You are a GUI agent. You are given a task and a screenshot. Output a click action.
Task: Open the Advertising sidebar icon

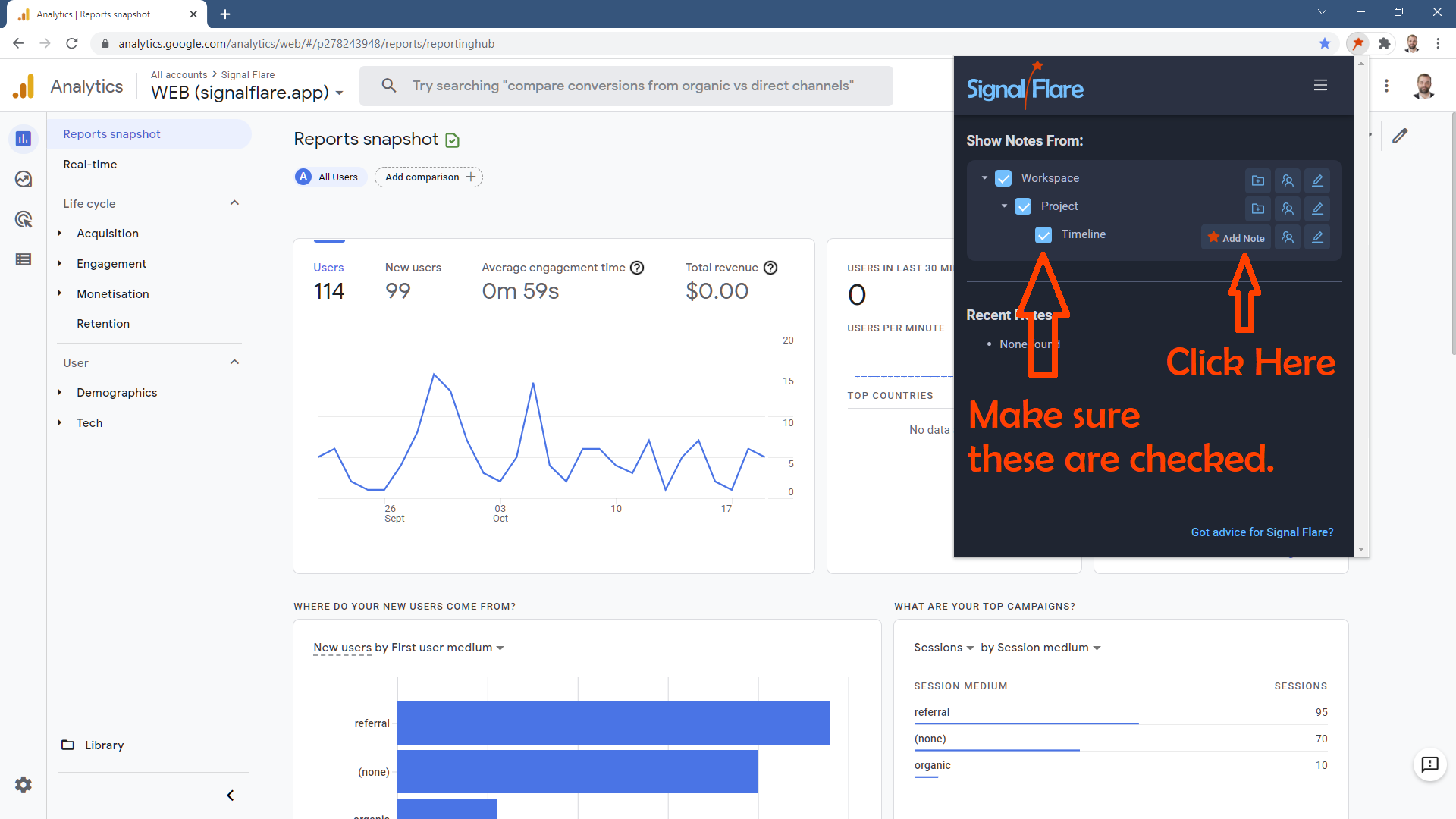24,219
